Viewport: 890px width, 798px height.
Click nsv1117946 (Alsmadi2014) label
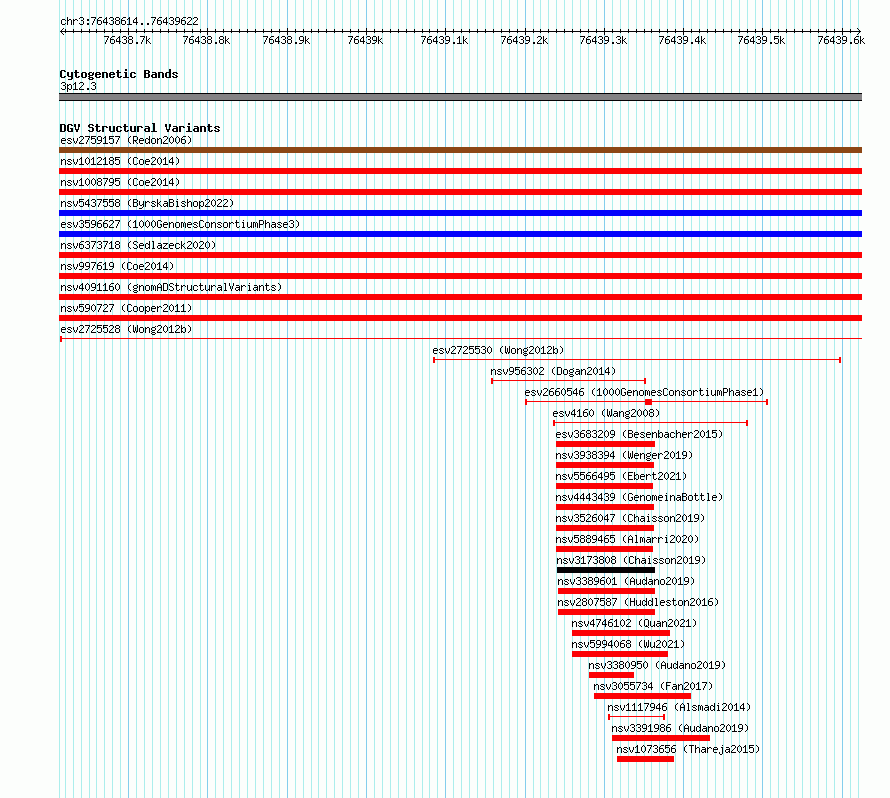coord(679,707)
